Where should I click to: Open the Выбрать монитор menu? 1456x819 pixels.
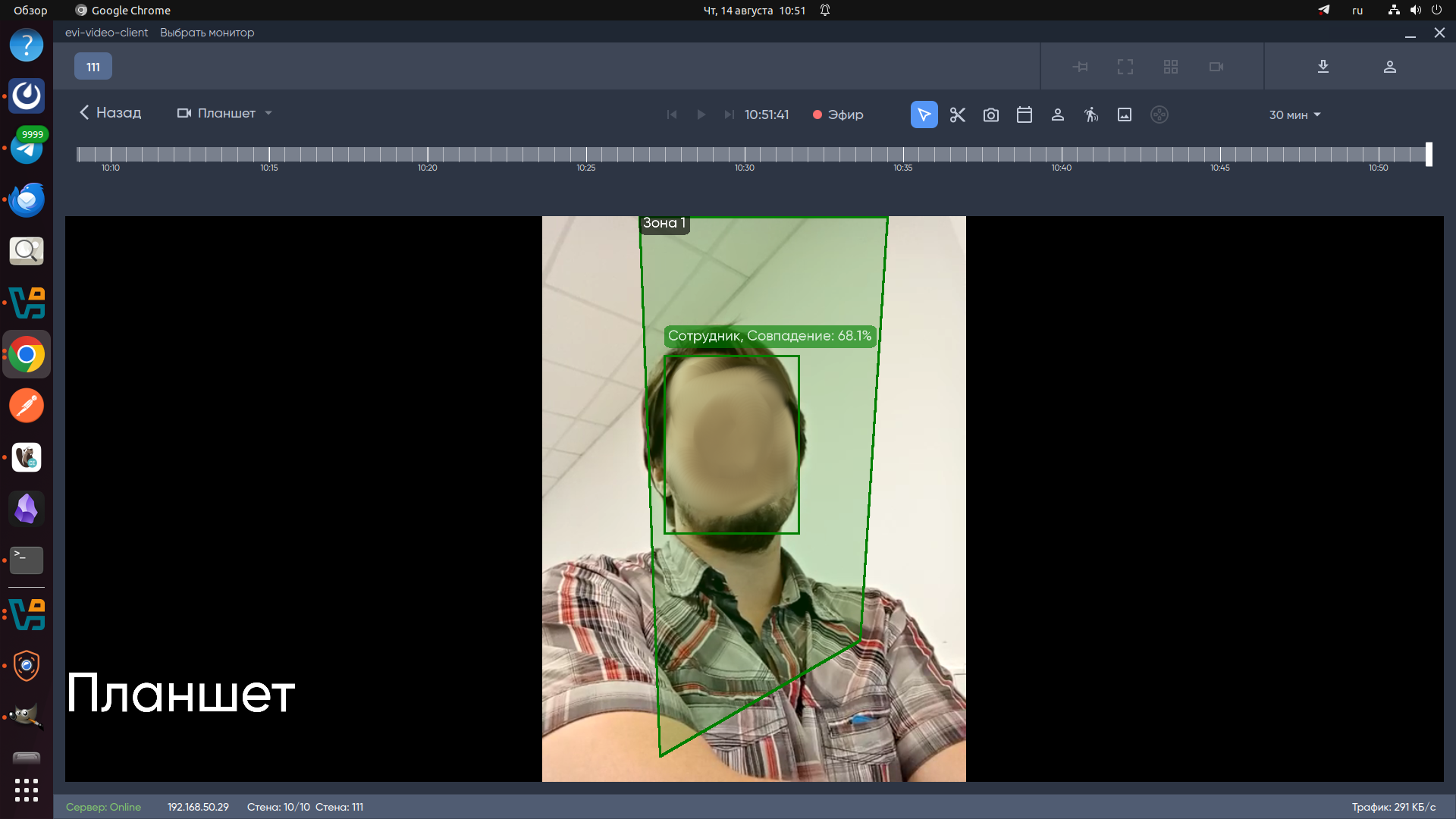click(x=207, y=33)
